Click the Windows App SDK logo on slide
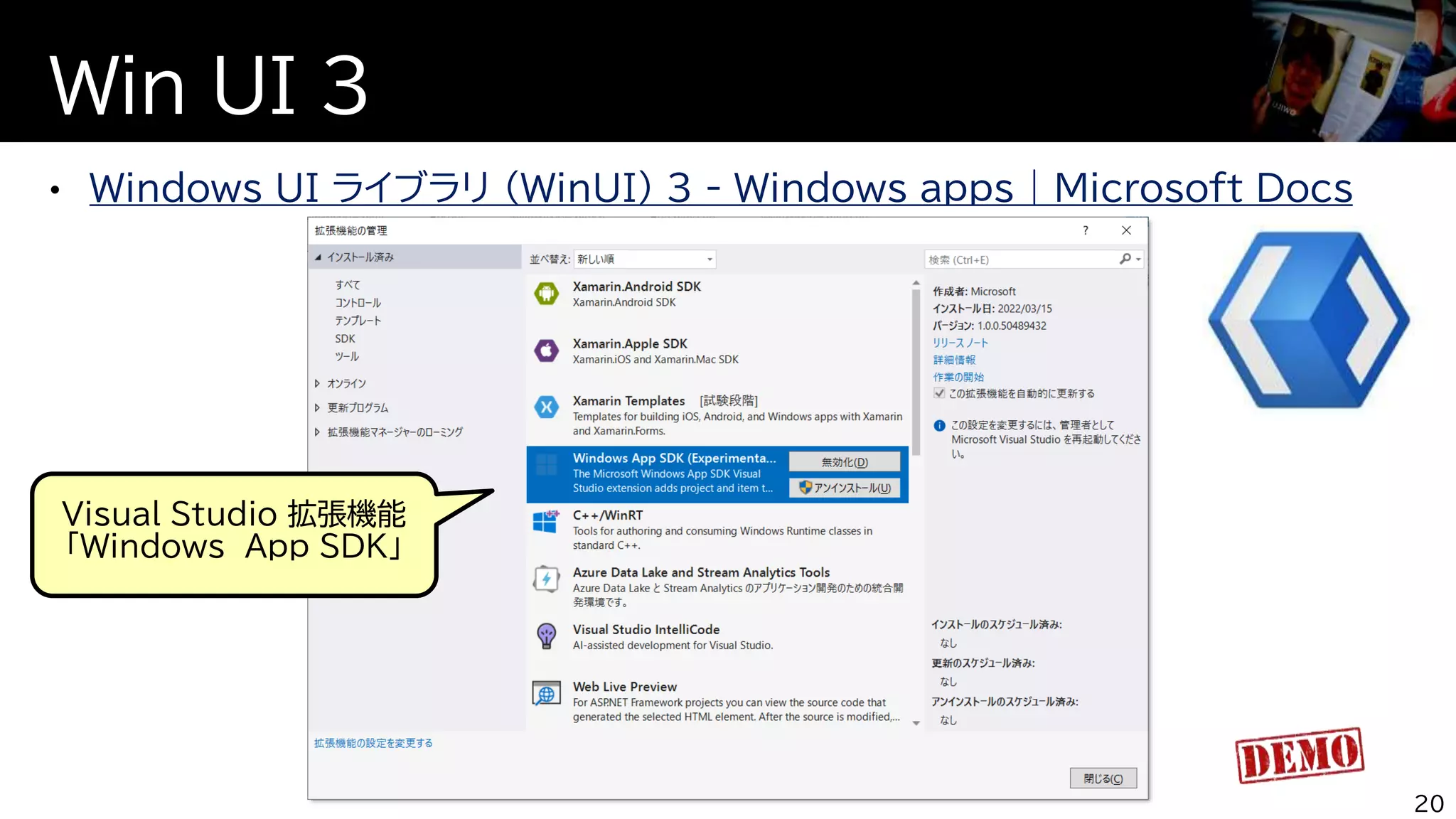This screenshot has height=819, width=1456. pyautogui.click(x=1309, y=320)
